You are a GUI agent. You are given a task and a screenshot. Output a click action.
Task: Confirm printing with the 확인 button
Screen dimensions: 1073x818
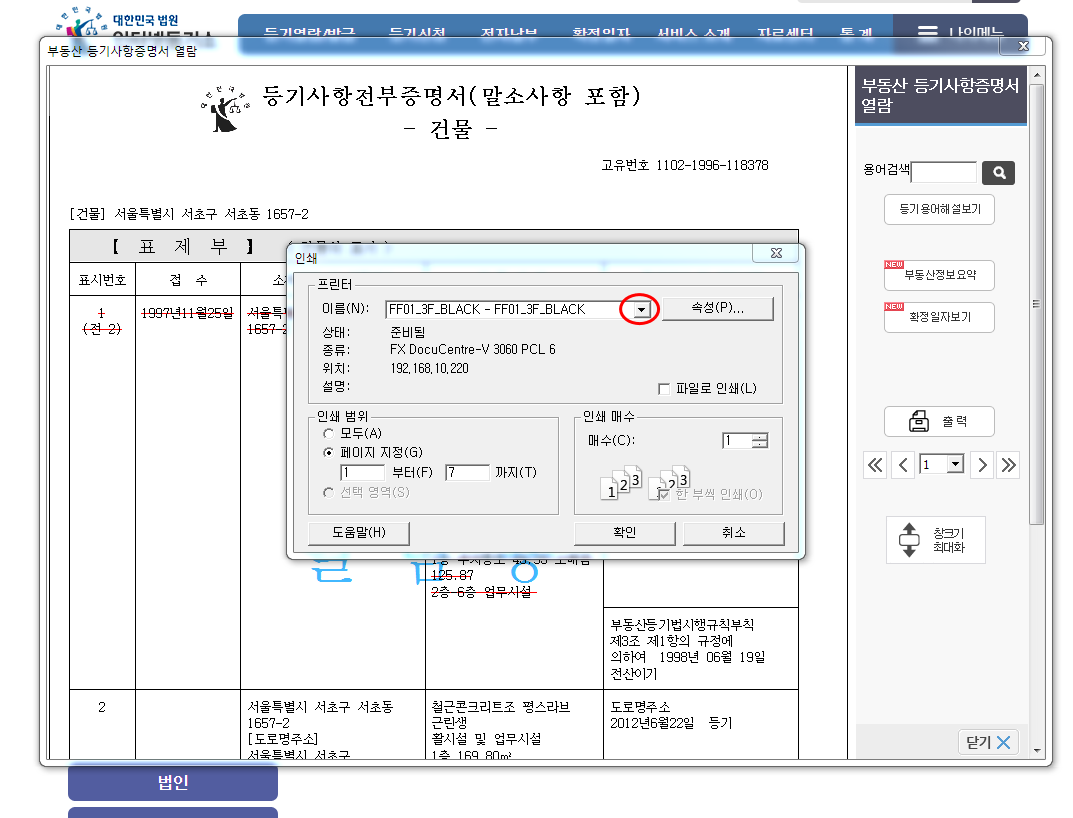tap(624, 533)
